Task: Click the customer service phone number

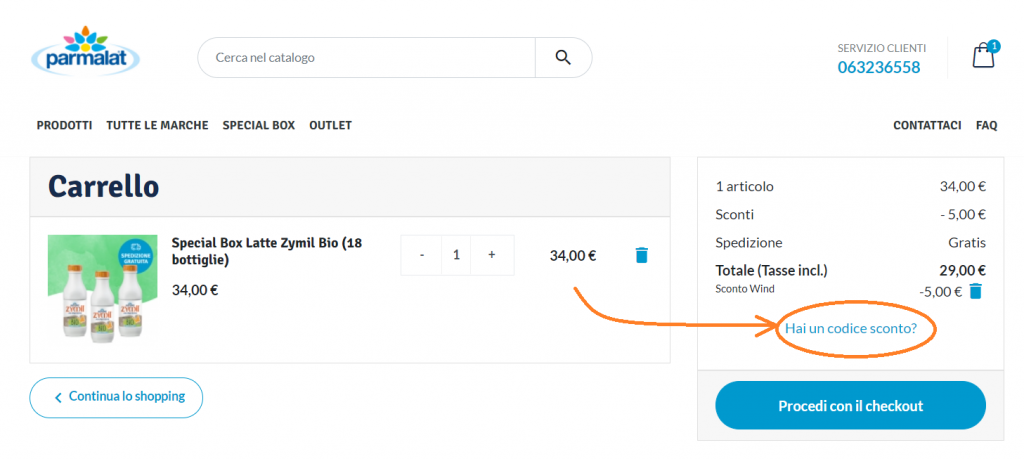Action: [x=878, y=67]
